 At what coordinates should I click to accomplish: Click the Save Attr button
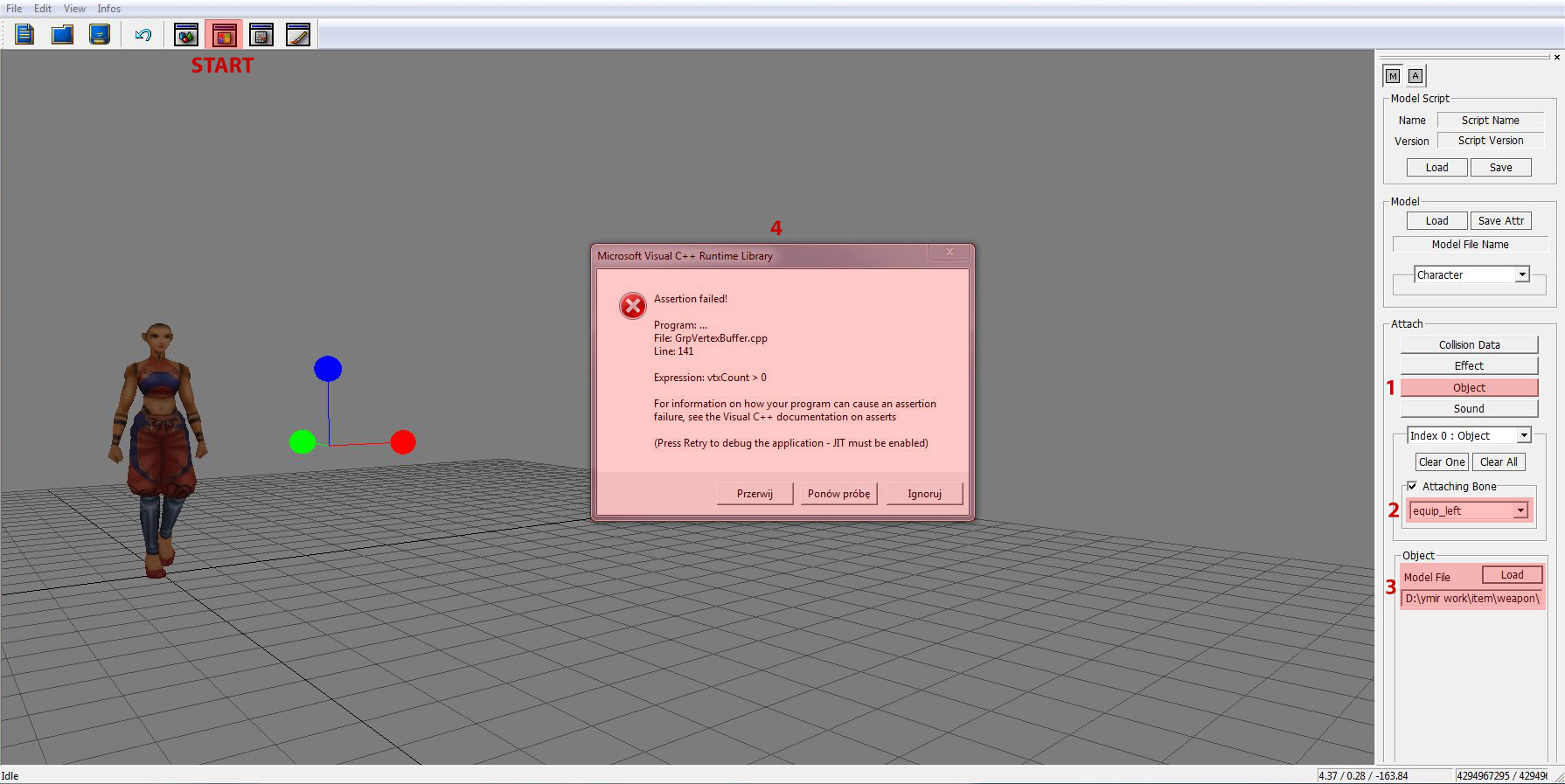[1500, 221]
